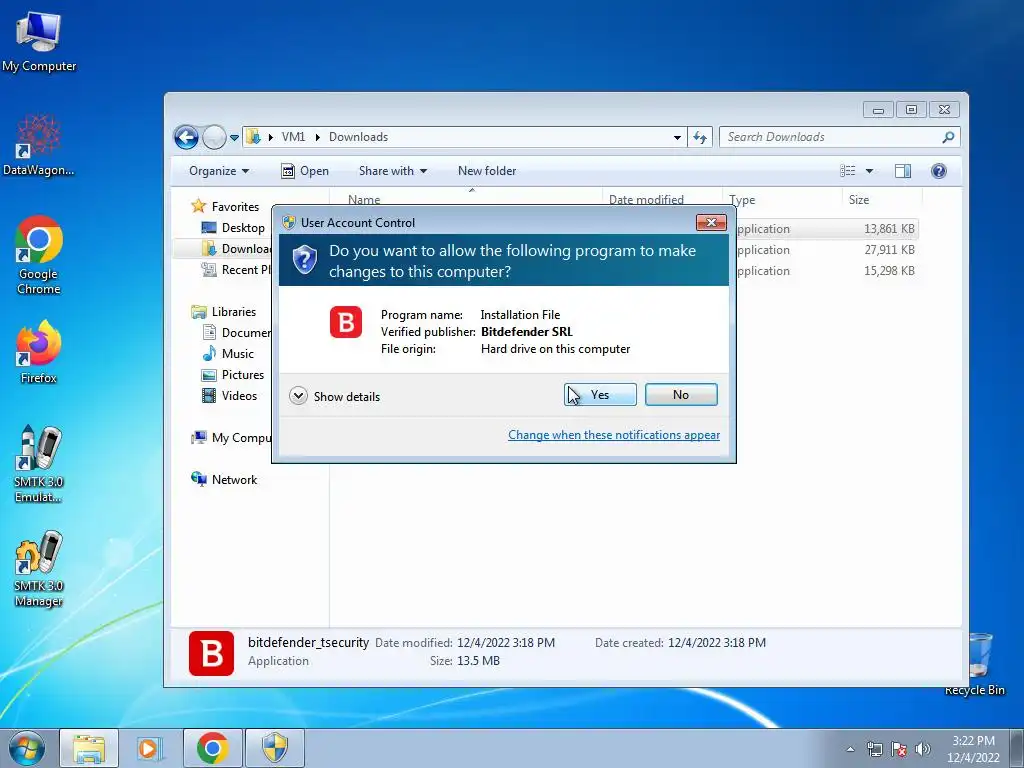This screenshot has width=1024, height=768.
Task: Go back in Explorer window
Action: click(187, 137)
